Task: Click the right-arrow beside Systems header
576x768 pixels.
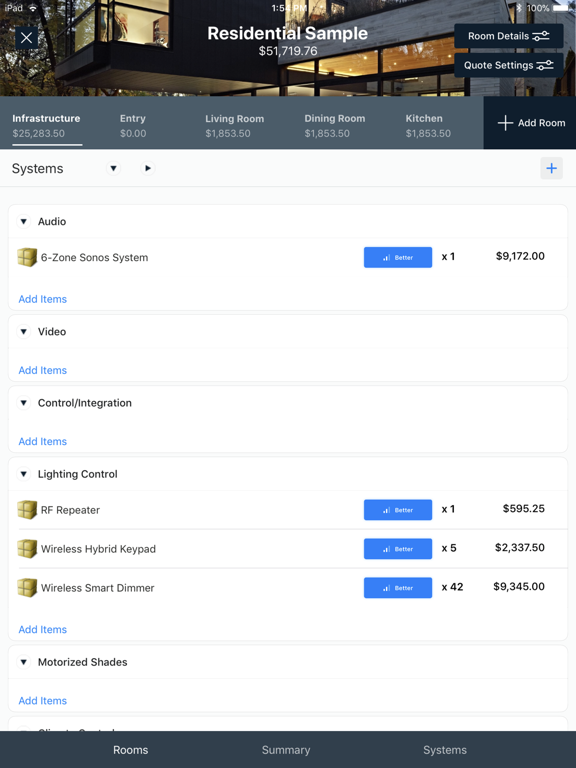Action: (x=147, y=168)
